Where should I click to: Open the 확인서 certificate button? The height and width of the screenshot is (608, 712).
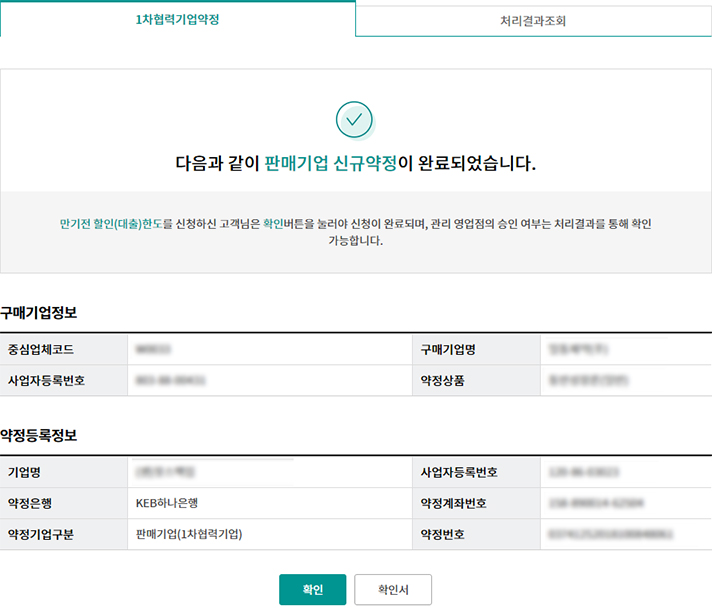pos(392,590)
